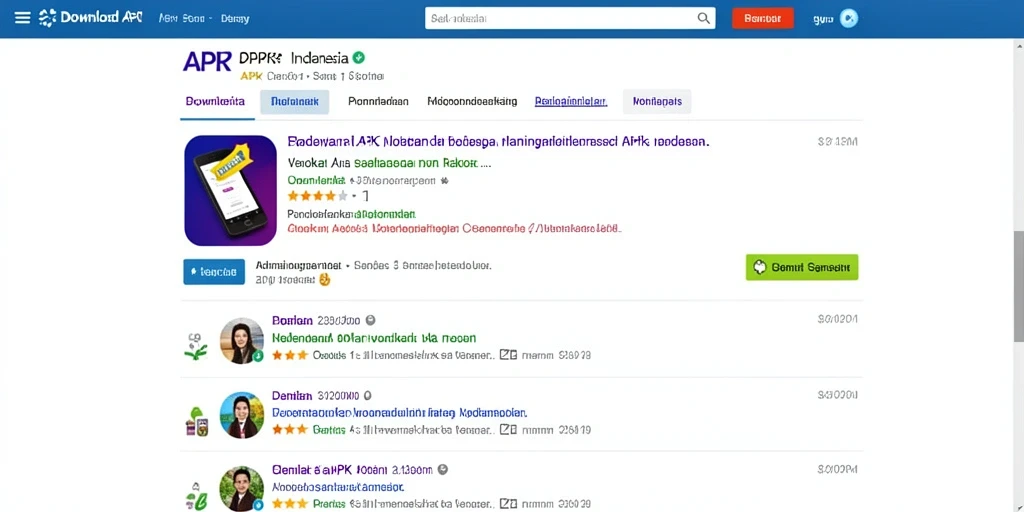Click the green plant icon left of Bonlam's avatar
The height and width of the screenshot is (512, 1024).
[196, 347]
